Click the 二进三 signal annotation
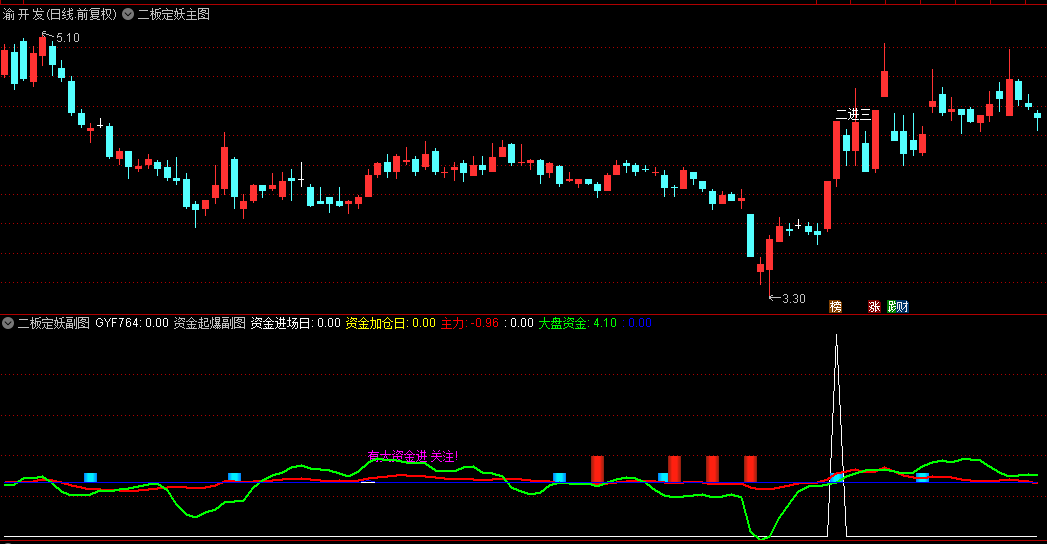The image size is (1047, 544). click(853, 115)
